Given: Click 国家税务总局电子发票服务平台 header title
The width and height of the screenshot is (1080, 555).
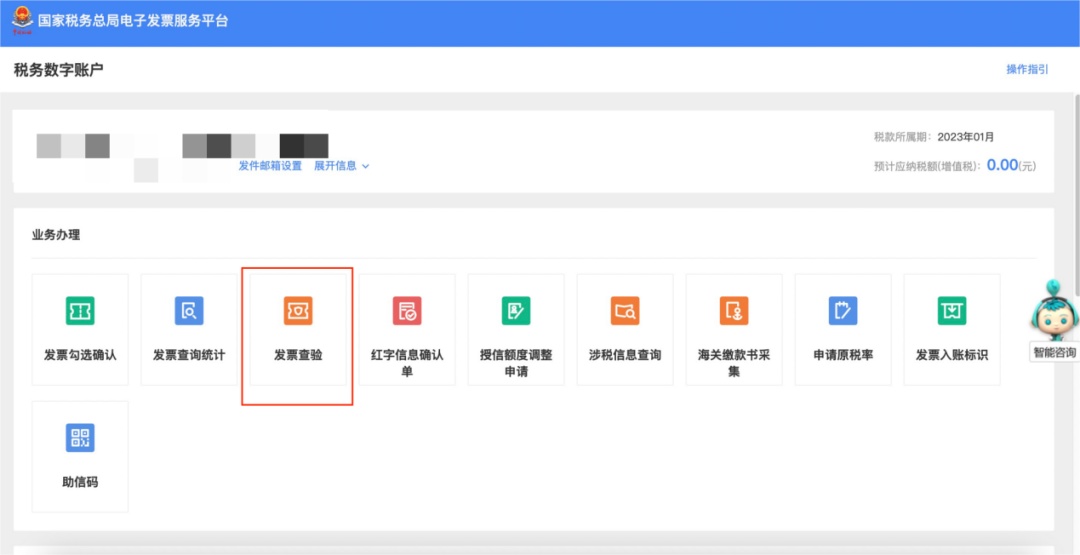Looking at the screenshot, I should click(133, 21).
